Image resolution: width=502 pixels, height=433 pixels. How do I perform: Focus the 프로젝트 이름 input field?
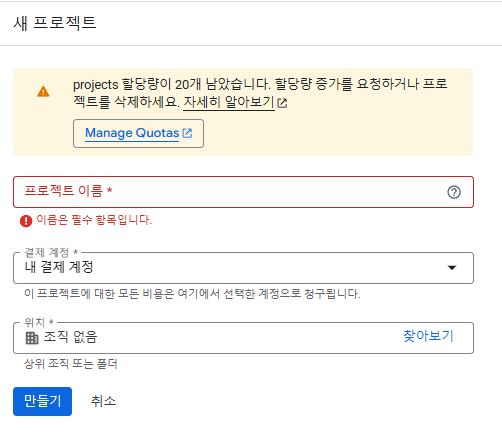[243, 192]
